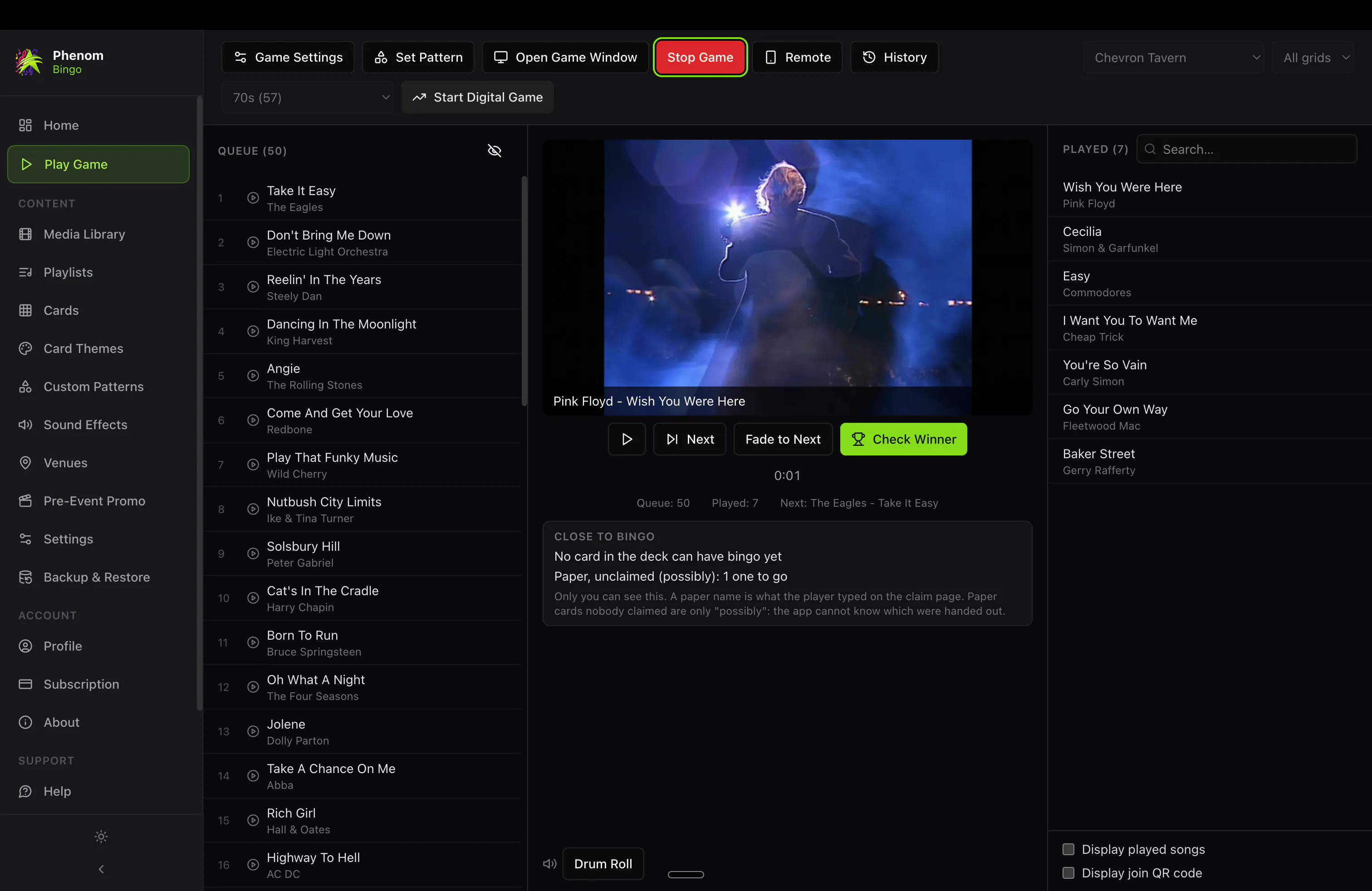Play the Drum Roll sound effect
The width and height of the screenshot is (1372, 891).
603,863
